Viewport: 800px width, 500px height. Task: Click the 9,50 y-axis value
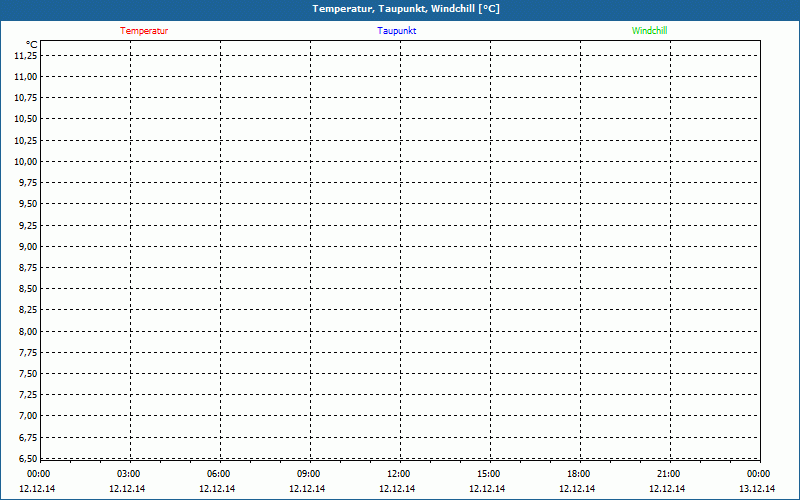(x=28, y=204)
